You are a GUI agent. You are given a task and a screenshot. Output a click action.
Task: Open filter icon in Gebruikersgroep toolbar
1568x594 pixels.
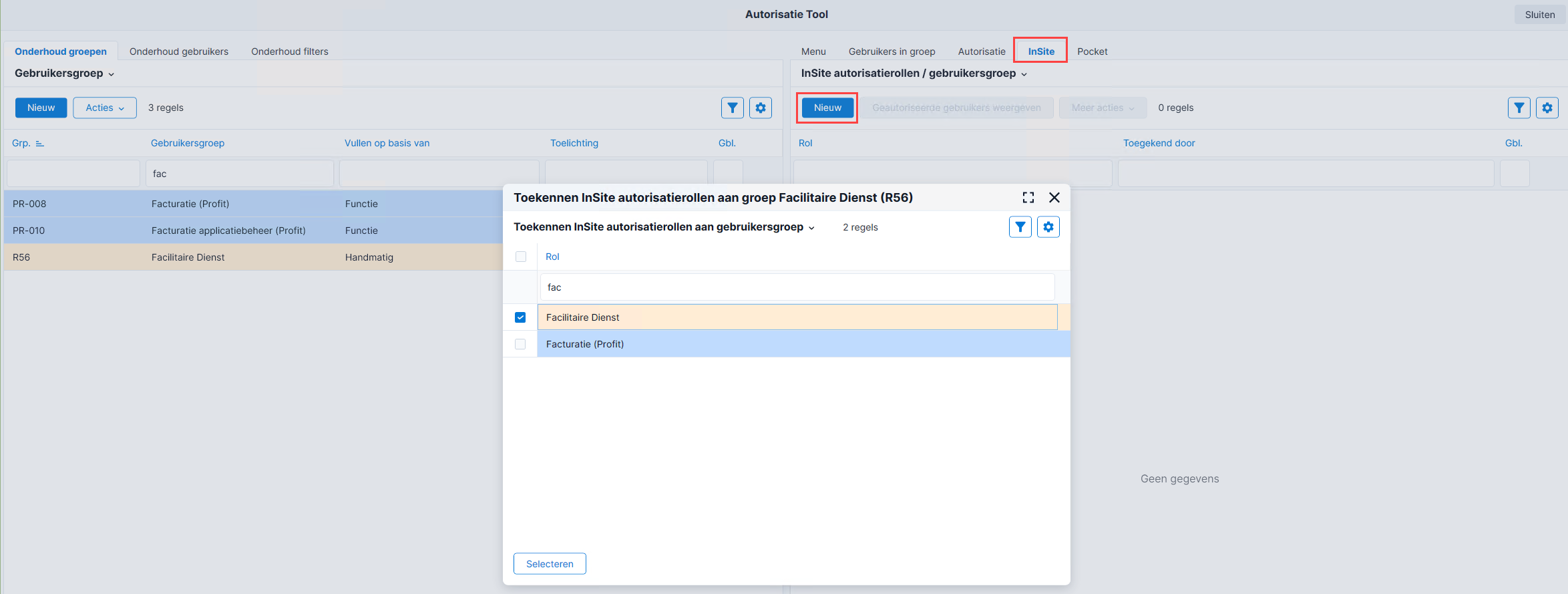click(733, 108)
